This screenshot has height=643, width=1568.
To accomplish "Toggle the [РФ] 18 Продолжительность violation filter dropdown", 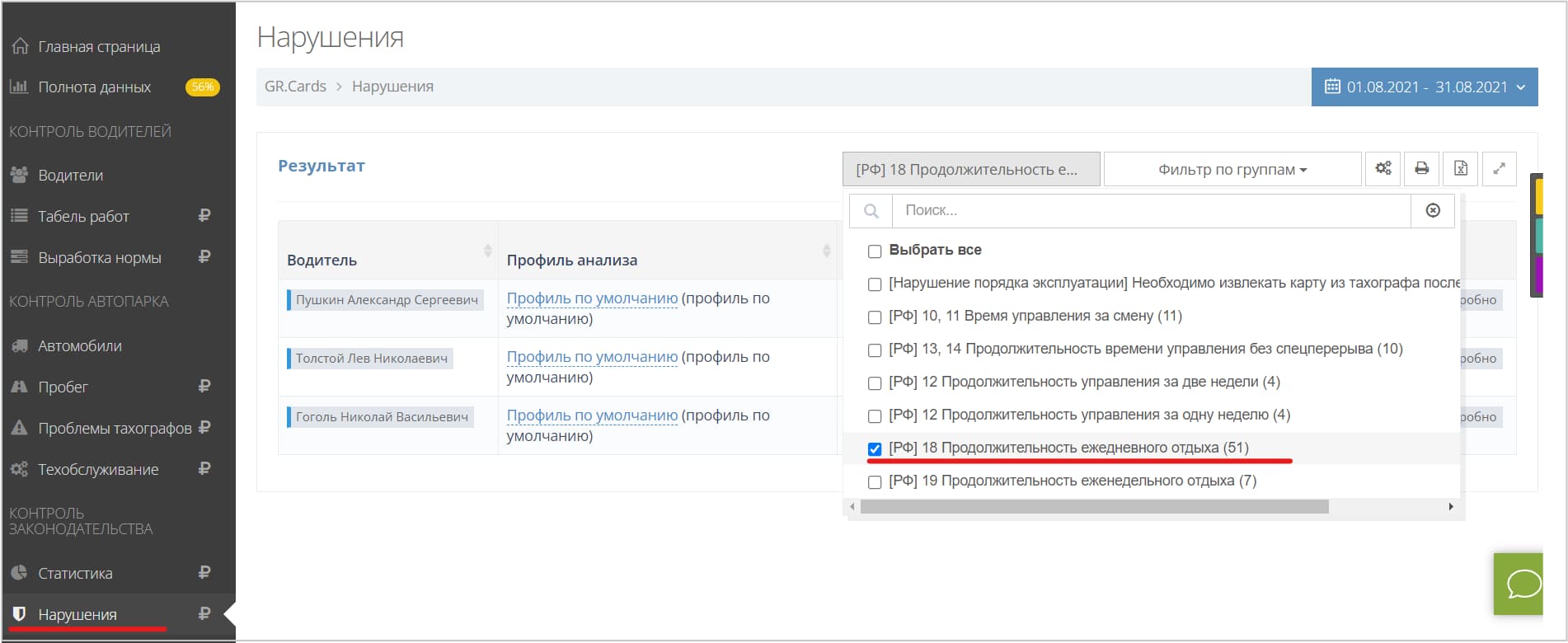I will coord(971,169).
